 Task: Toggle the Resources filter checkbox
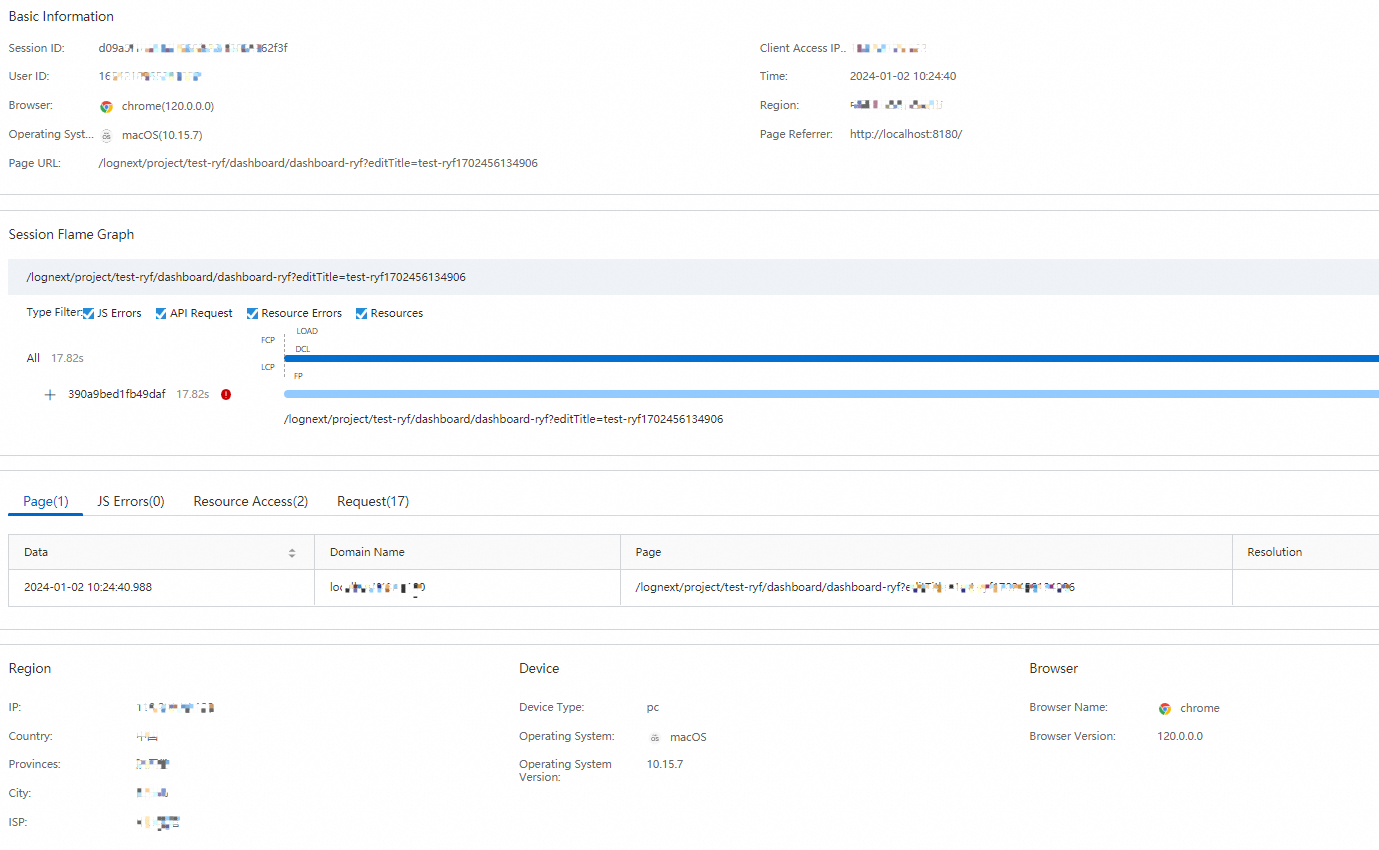pyautogui.click(x=362, y=314)
